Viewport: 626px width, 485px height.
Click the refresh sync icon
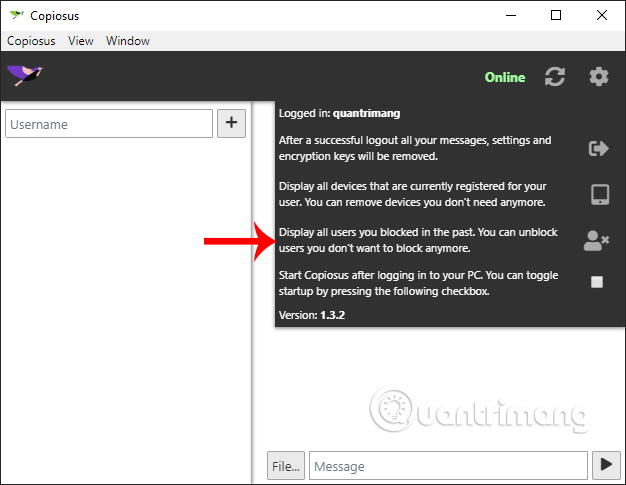[x=555, y=76]
